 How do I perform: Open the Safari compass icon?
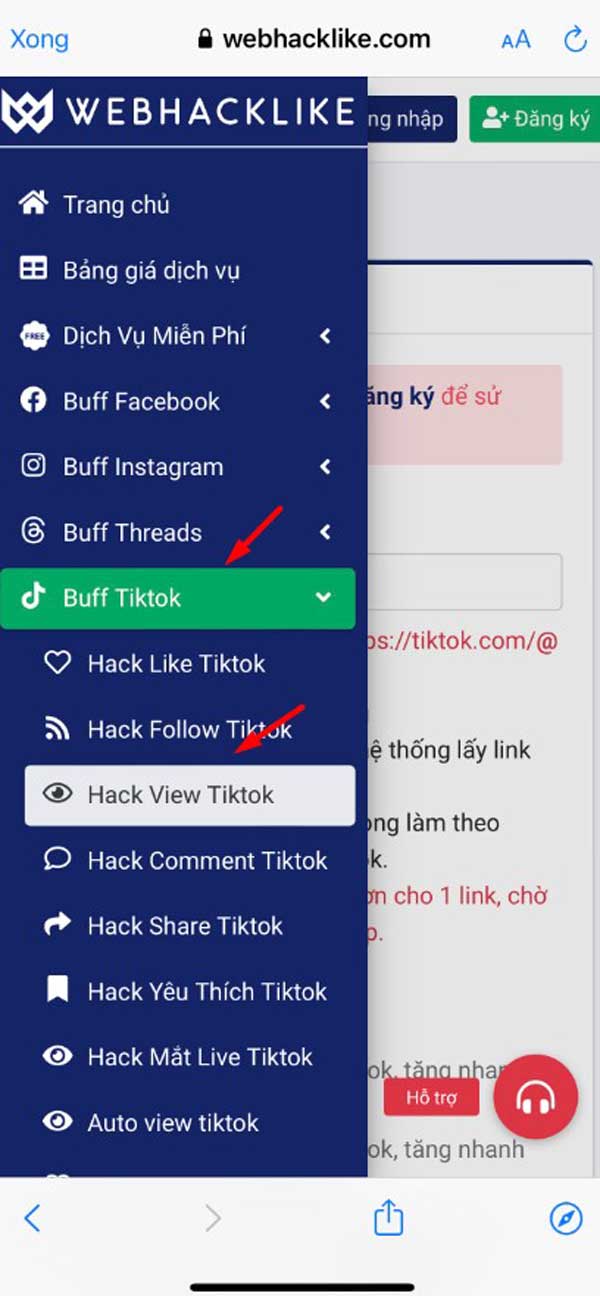566,1218
